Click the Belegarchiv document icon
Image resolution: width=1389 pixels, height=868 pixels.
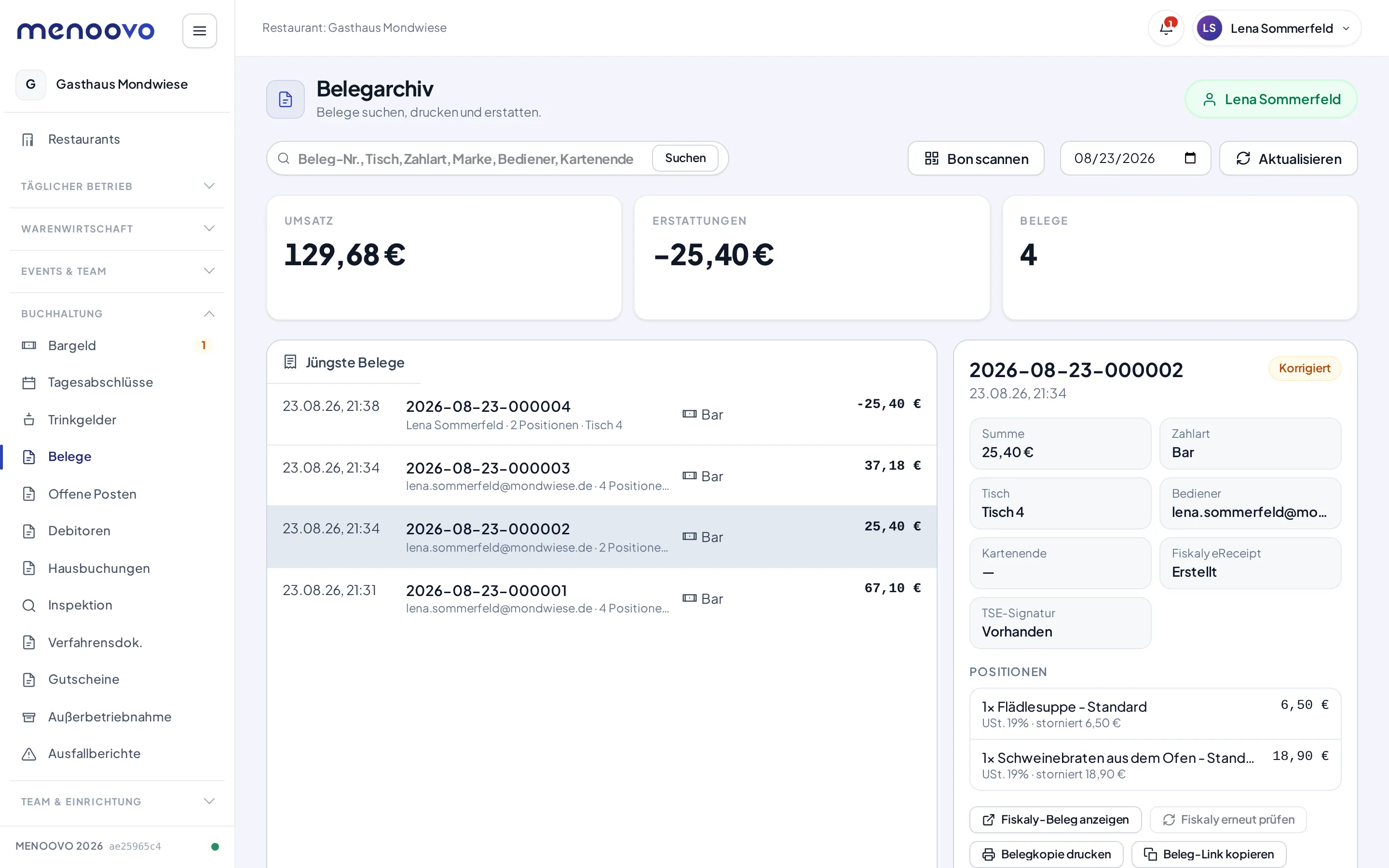tap(285, 99)
